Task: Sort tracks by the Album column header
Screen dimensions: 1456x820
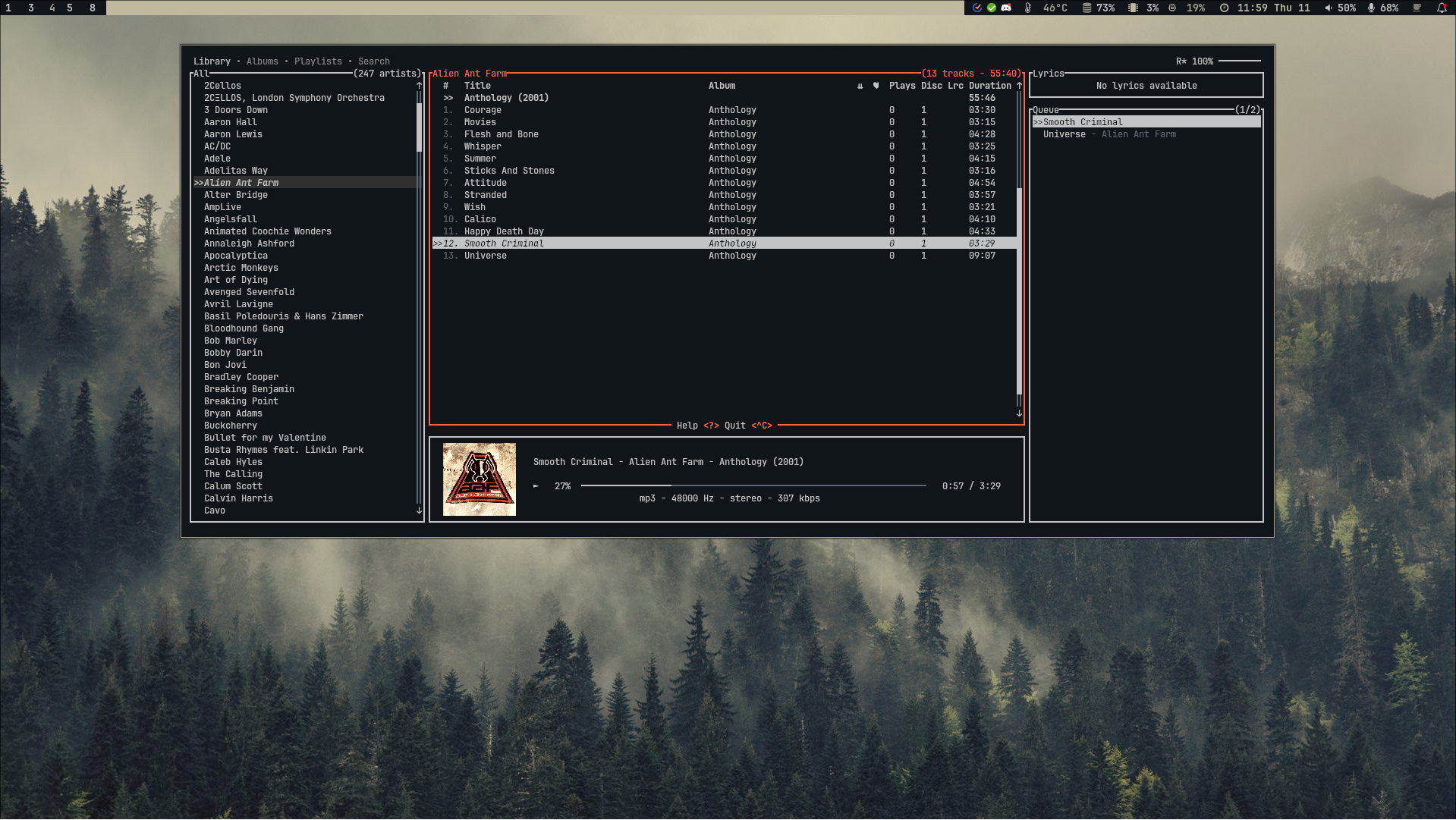Action: pos(722,86)
